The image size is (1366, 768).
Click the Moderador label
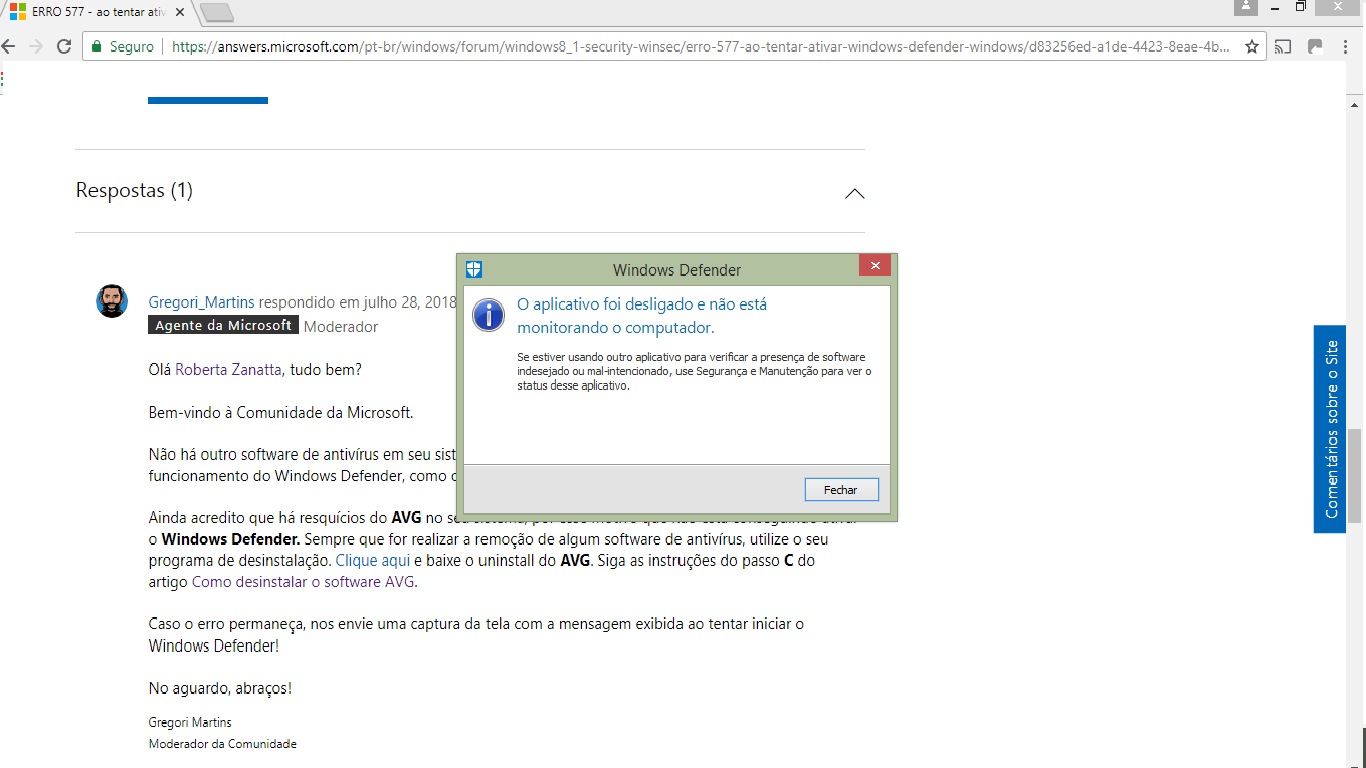click(x=341, y=327)
